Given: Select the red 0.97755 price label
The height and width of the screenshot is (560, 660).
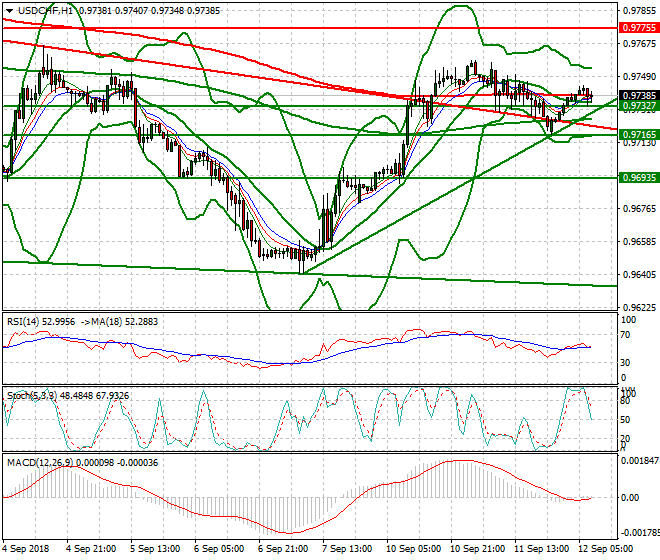Looking at the screenshot, I should (639, 28).
